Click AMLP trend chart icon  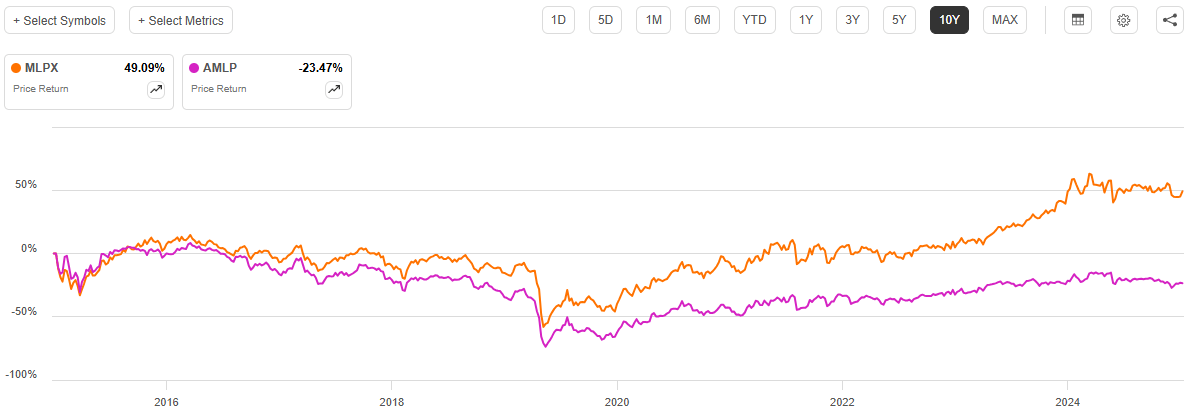point(334,90)
